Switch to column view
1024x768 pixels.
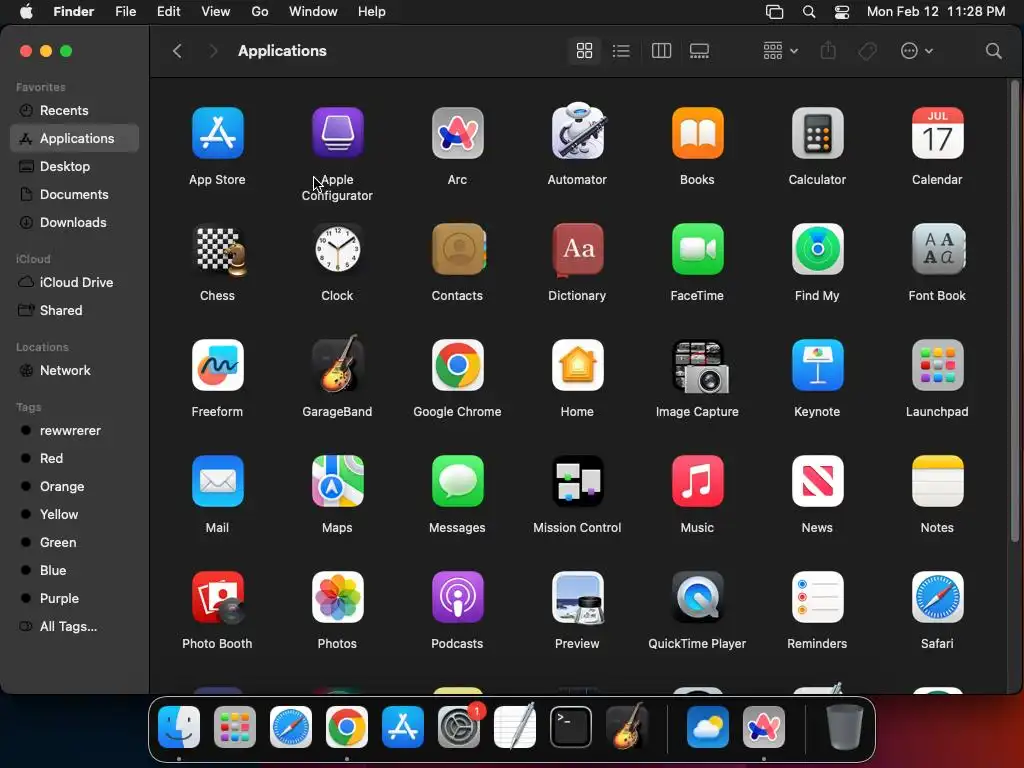(x=662, y=51)
